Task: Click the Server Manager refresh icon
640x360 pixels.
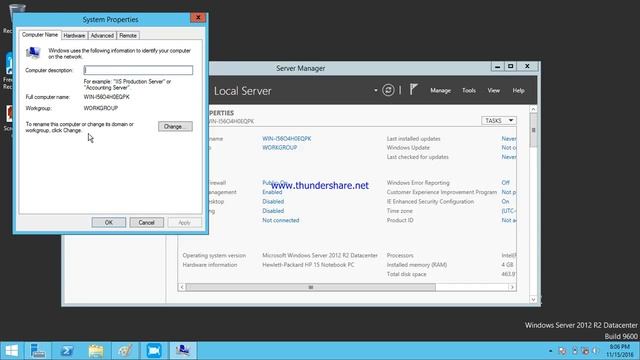Action: 388,90
